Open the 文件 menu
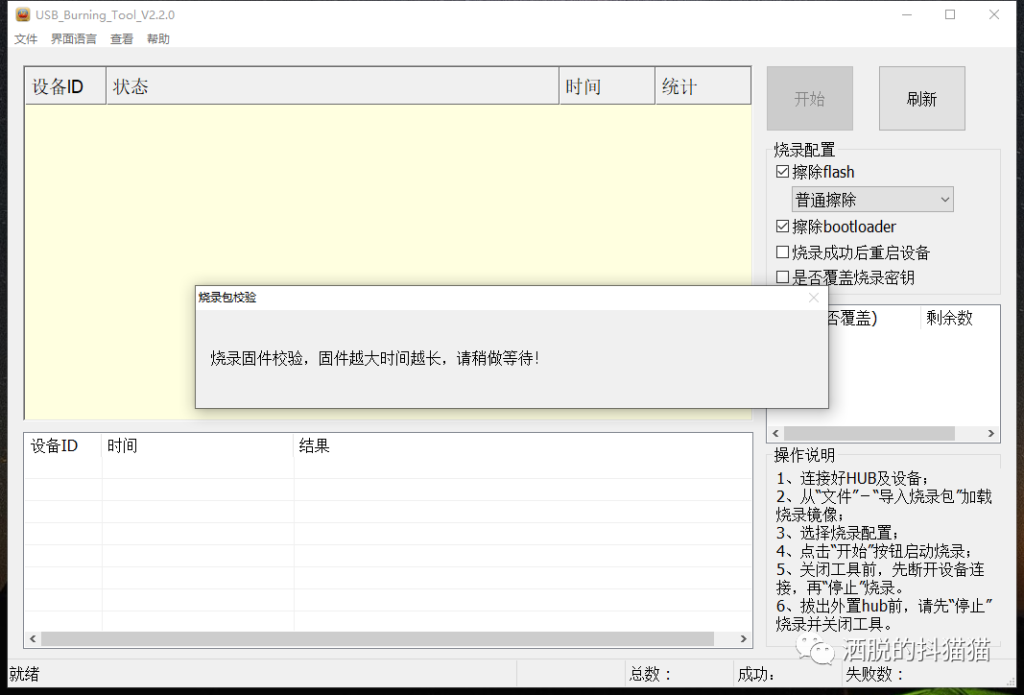The width and height of the screenshot is (1024, 695). [26, 39]
